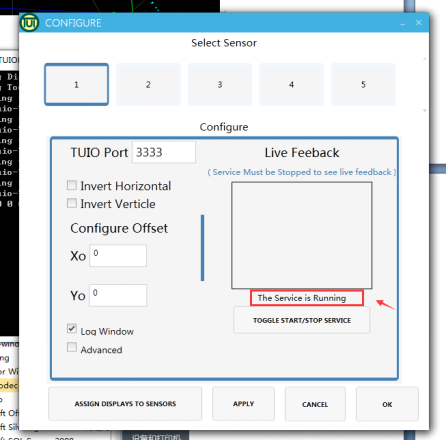Click the TUIO Port input field
Image resolution: width=446 pixels, height=440 pixels.
point(164,152)
